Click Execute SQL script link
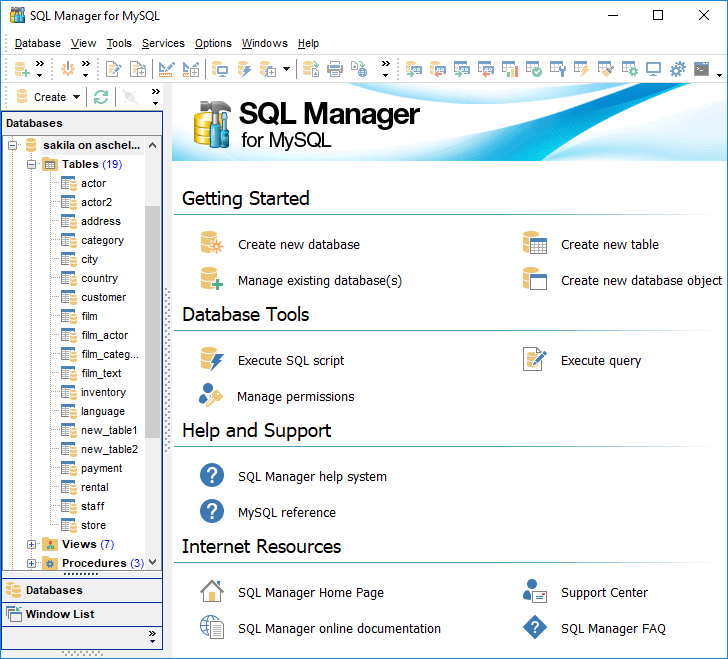 (291, 361)
